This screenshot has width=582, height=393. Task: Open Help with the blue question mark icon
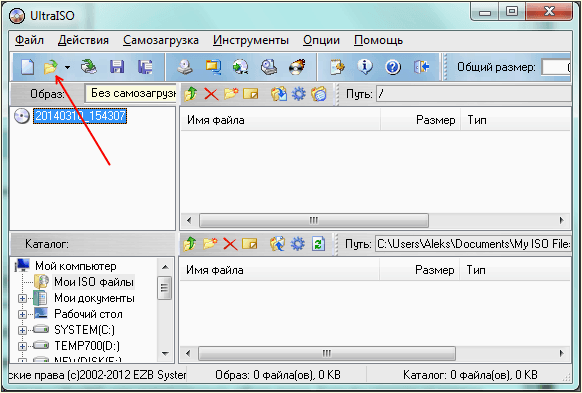[393, 68]
